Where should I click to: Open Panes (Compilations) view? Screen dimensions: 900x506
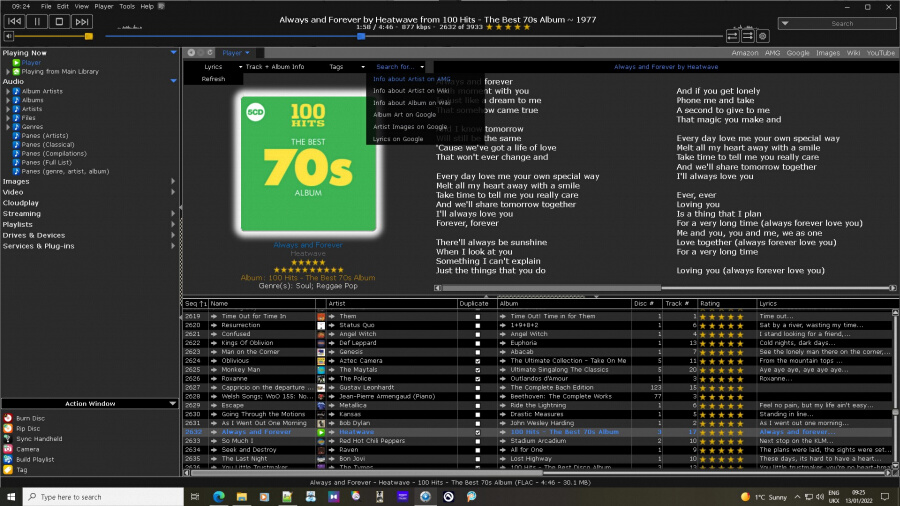54,154
